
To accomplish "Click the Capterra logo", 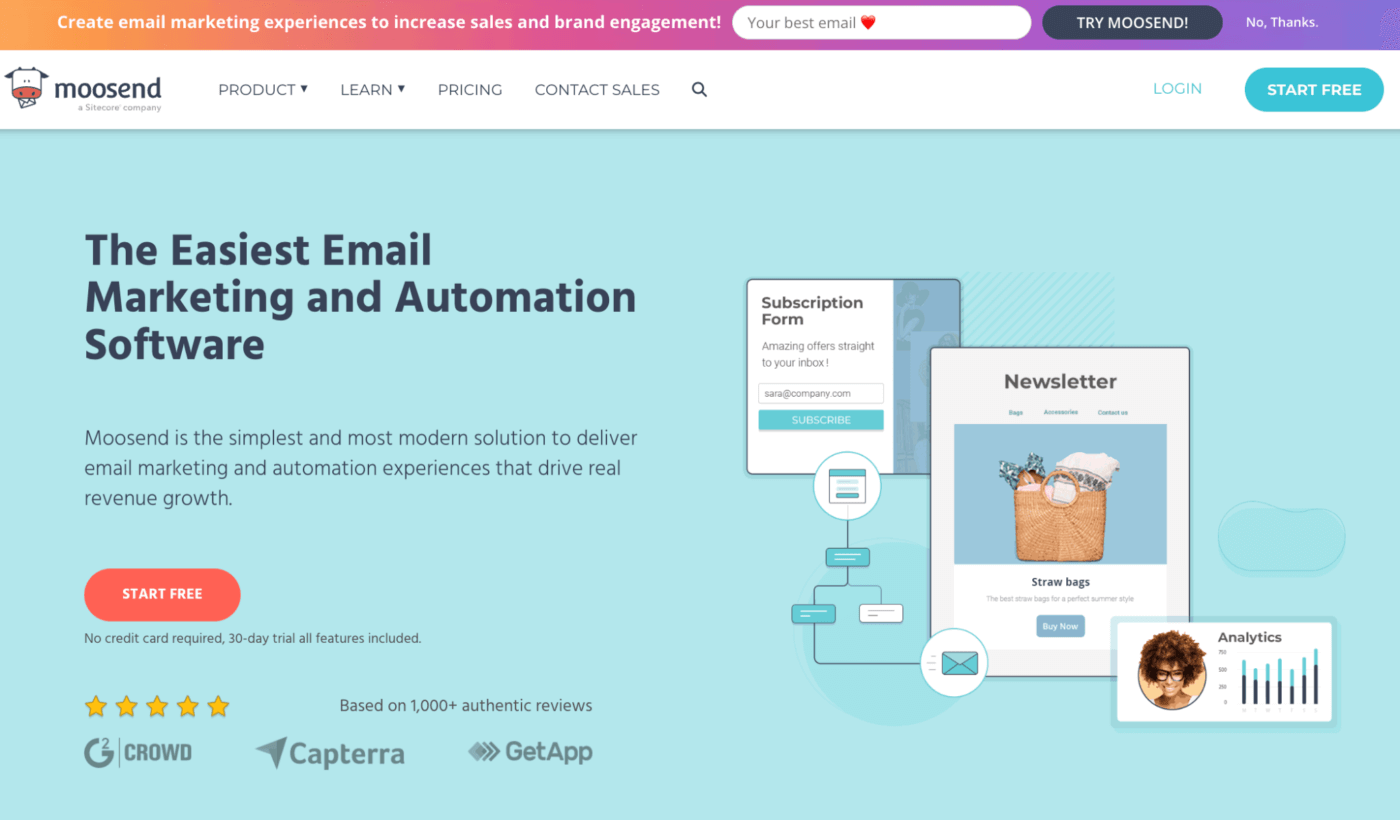I will tap(330, 753).
